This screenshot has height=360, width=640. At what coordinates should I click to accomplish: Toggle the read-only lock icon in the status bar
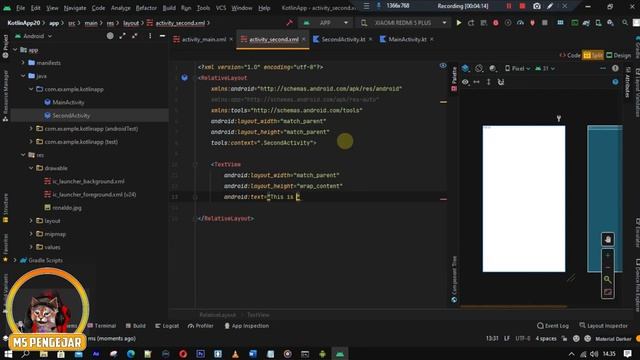tap(564, 338)
